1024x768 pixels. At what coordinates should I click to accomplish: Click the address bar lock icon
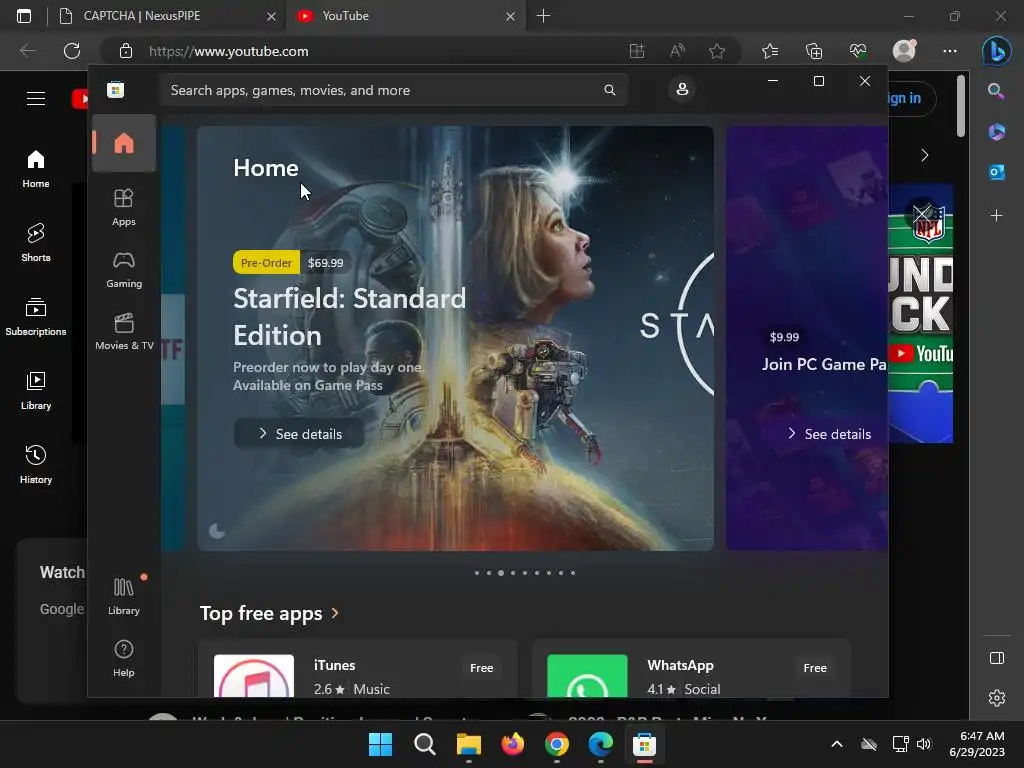[126, 51]
